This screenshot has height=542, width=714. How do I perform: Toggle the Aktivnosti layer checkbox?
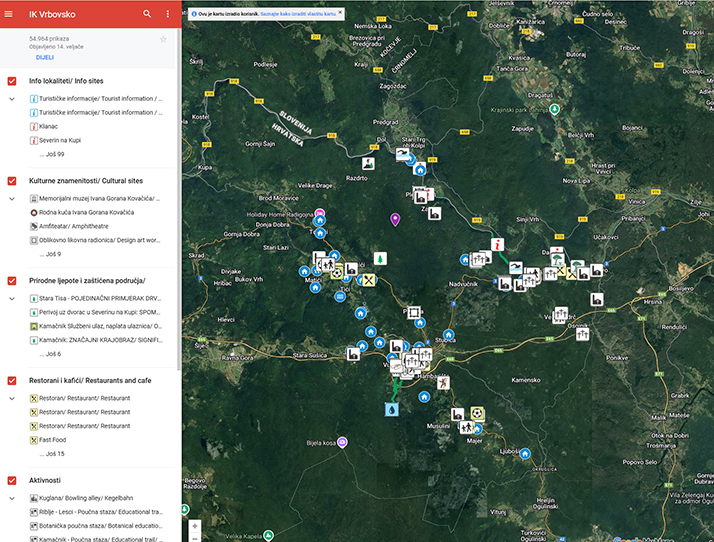[x=12, y=481]
